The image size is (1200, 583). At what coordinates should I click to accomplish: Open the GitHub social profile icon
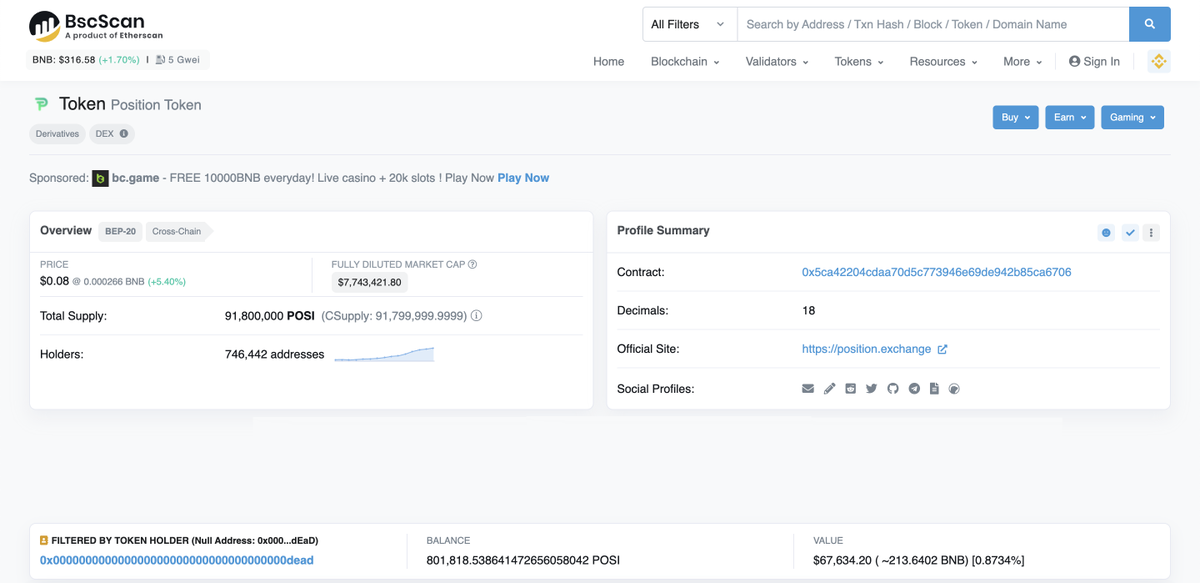pyautogui.click(x=893, y=388)
